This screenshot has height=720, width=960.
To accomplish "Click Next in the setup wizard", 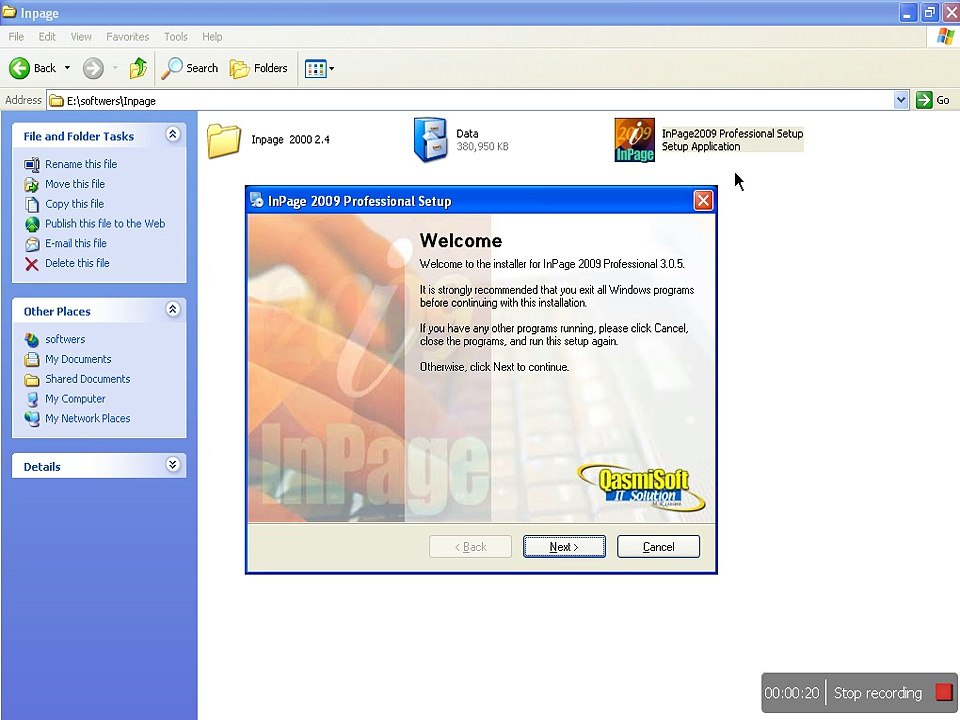I will pos(564,547).
